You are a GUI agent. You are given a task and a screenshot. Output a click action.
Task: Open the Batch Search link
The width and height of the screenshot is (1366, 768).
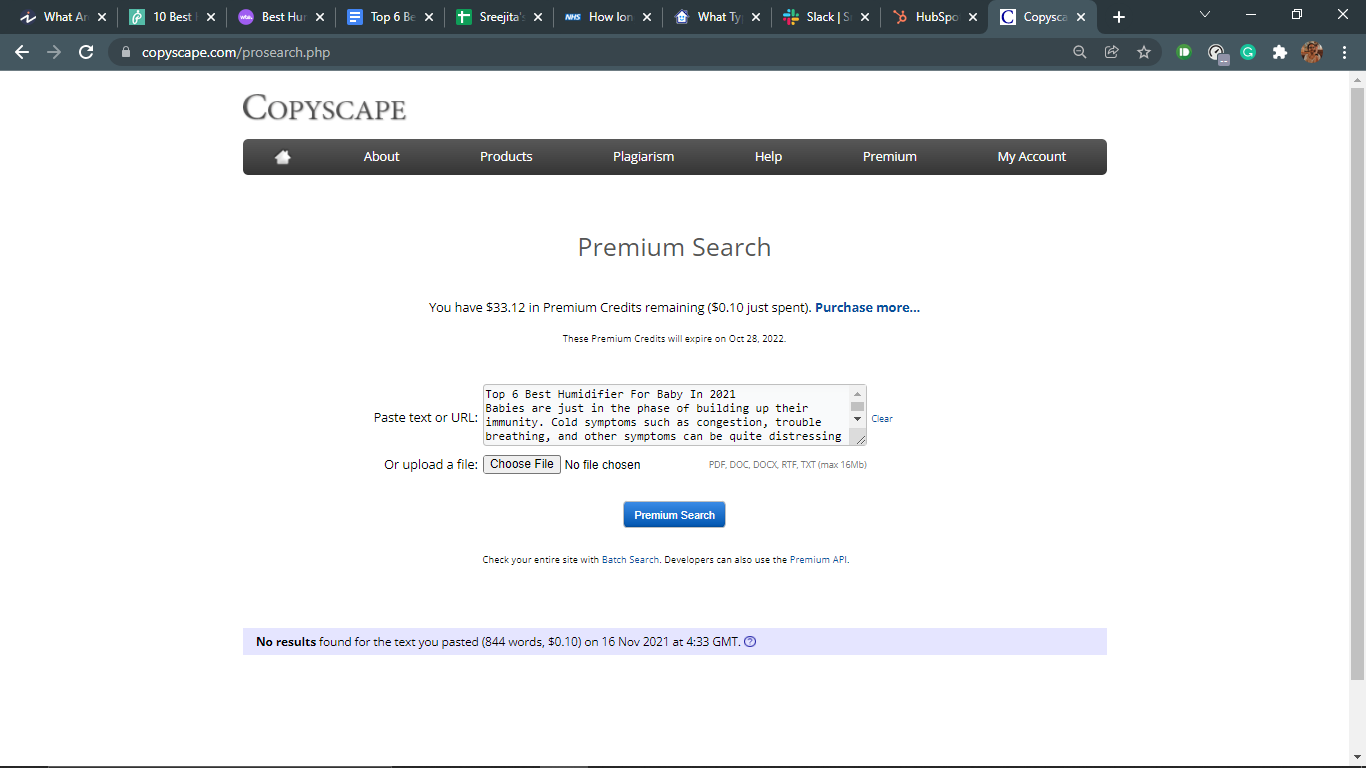[x=630, y=560]
